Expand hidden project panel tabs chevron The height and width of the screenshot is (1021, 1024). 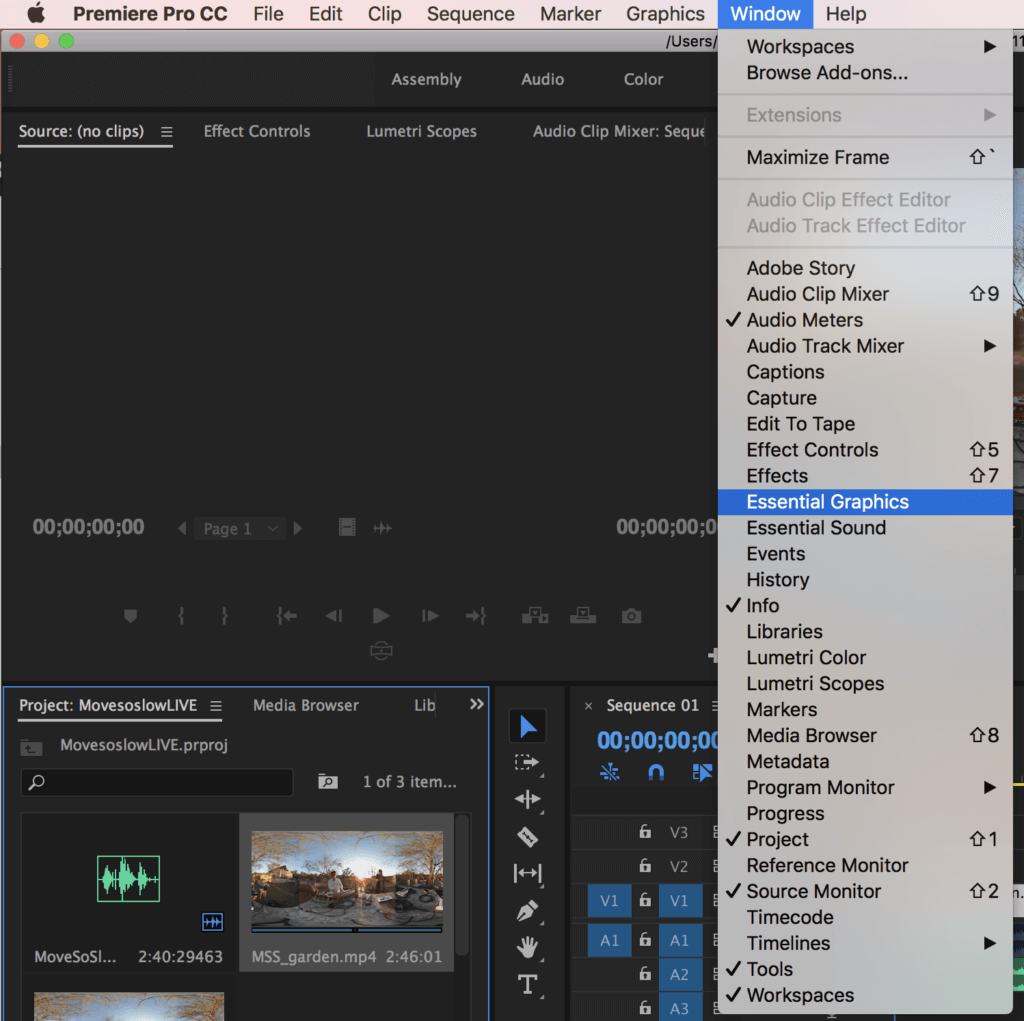[x=477, y=704]
